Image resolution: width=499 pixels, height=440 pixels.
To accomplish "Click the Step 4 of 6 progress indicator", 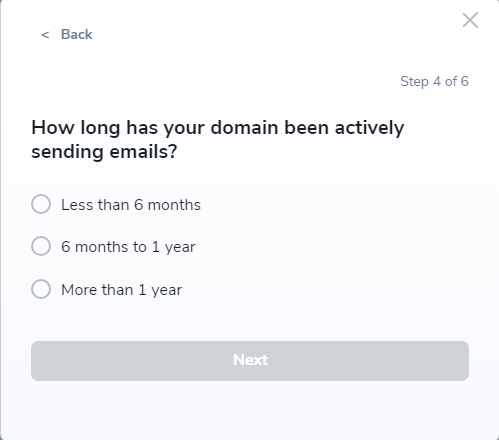I will click(x=434, y=82).
